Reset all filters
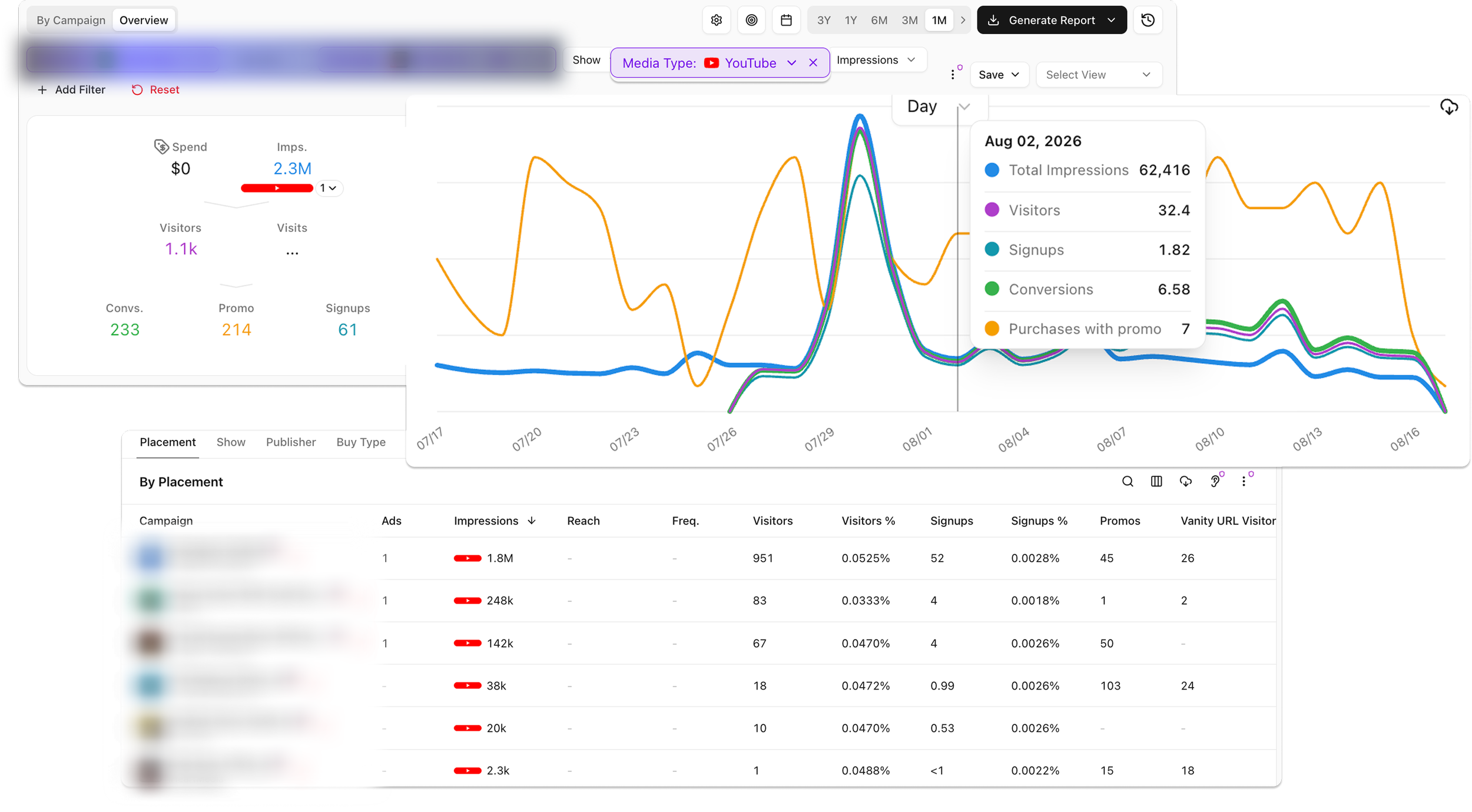Viewport: 1472px width, 812px height. click(155, 90)
